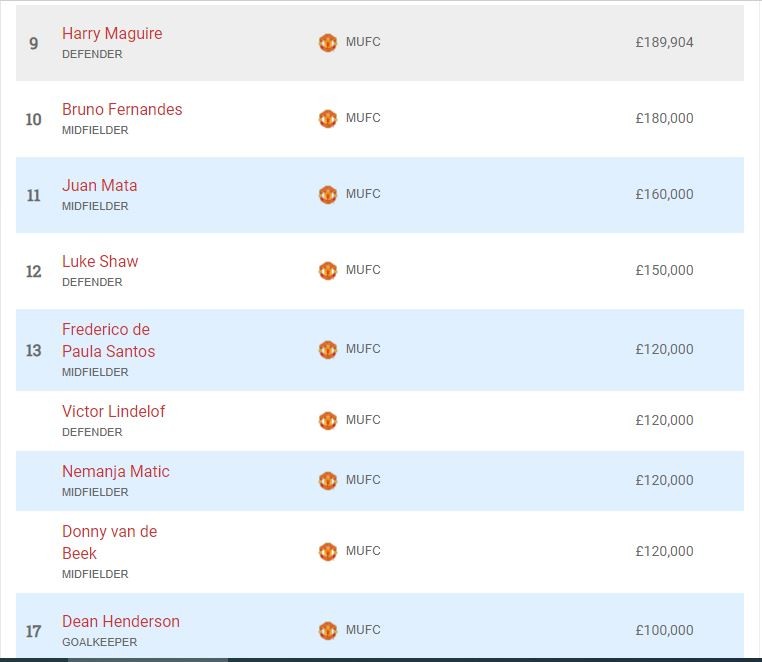Open the Luke Shaw name link
Viewport: 762px width, 662px height.
(x=100, y=261)
